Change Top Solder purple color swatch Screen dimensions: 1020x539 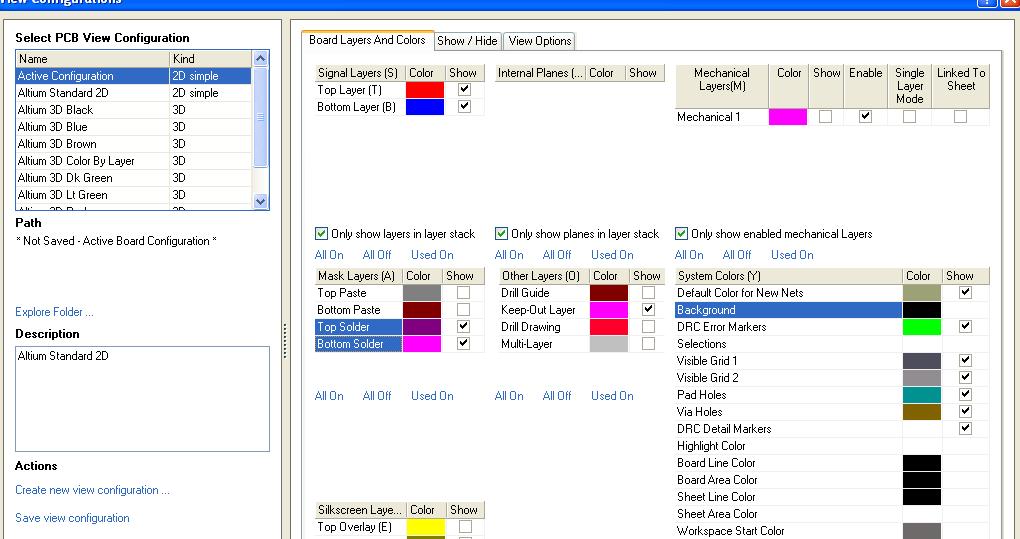click(422, 326)
